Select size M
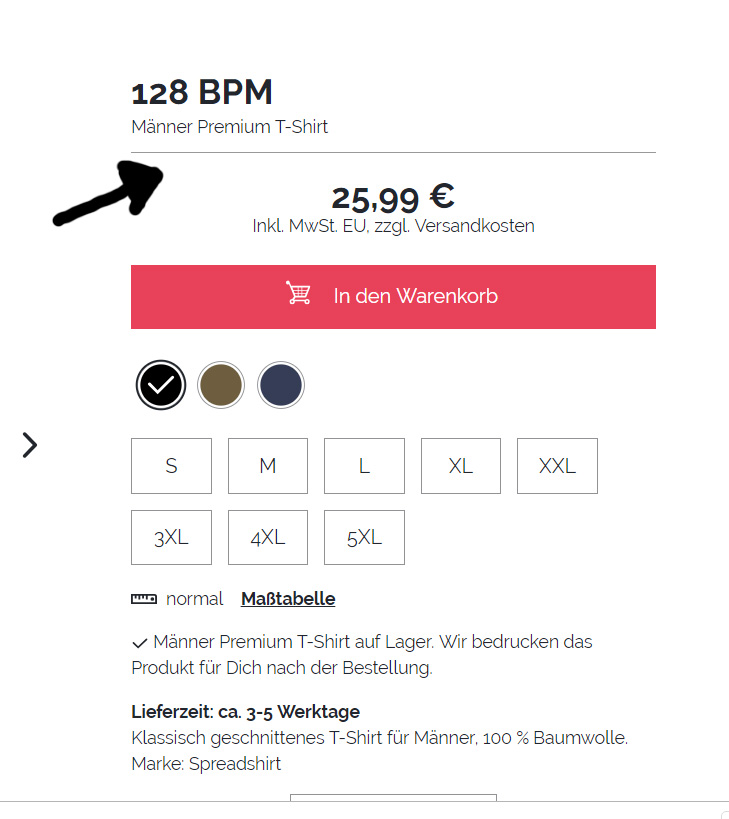 tap(268, 466)
